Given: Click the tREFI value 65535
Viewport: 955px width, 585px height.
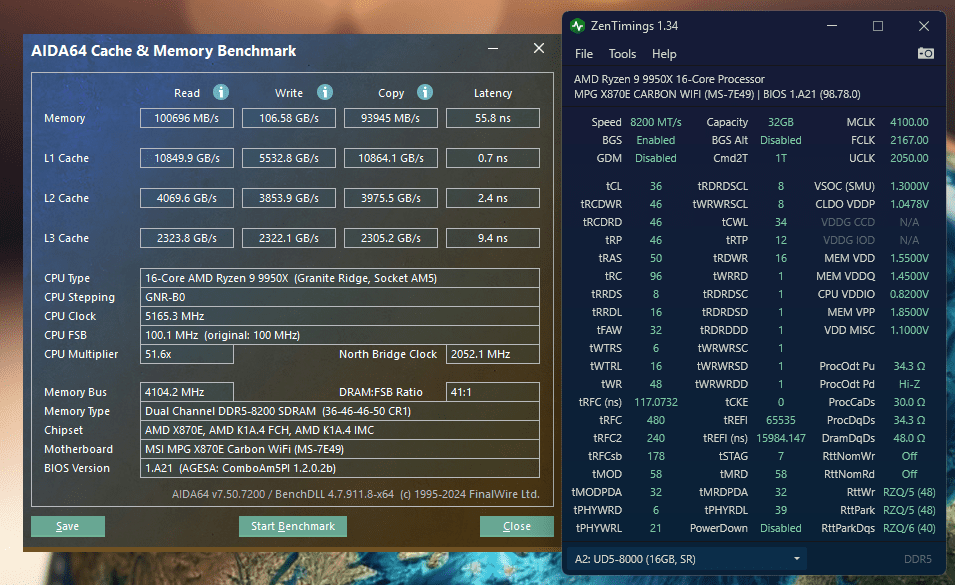Looking at the screenshot, I should [780, 420].
